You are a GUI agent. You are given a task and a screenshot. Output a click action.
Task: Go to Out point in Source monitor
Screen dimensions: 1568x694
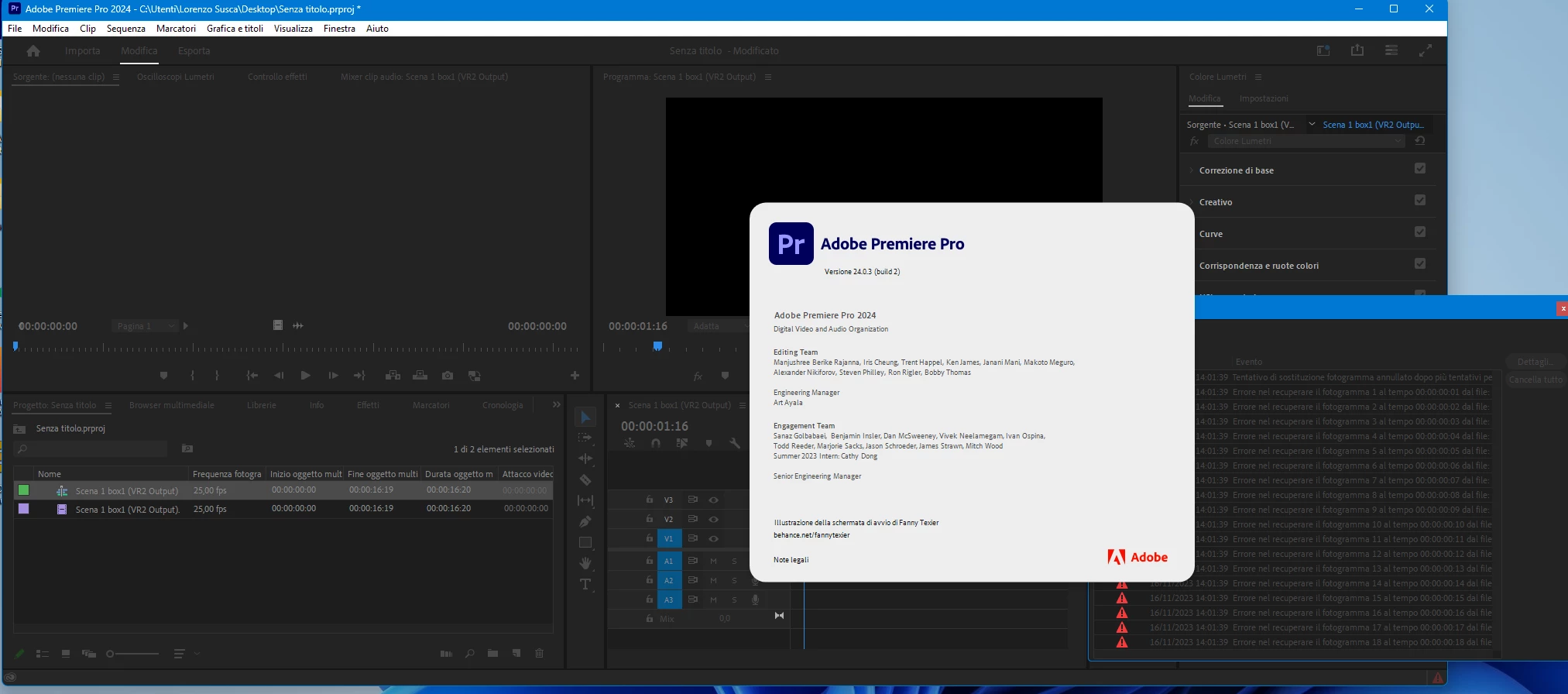coord(359,376)
